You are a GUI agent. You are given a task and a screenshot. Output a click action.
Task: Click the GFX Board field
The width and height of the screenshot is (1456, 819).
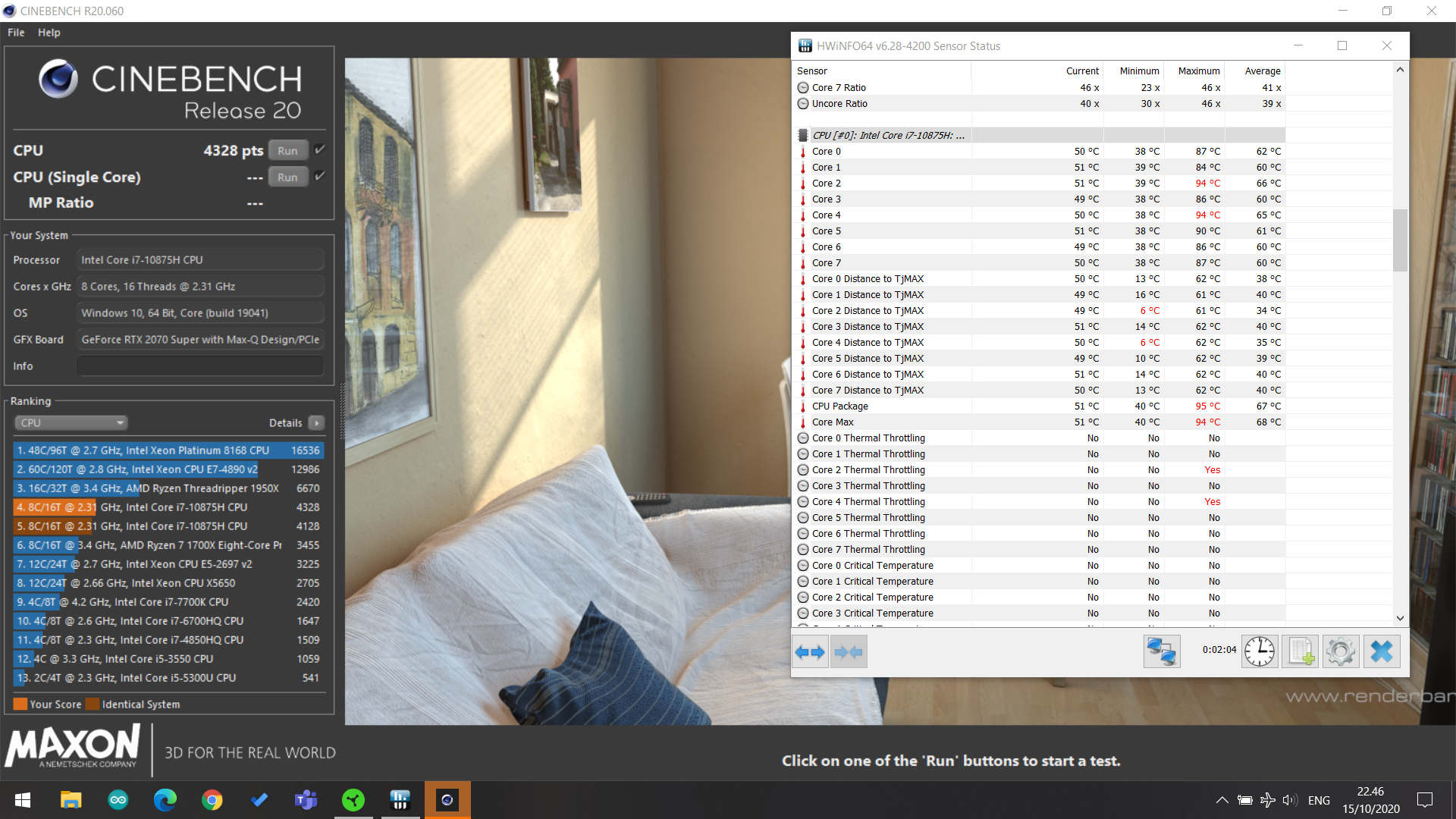click(200, 340)
